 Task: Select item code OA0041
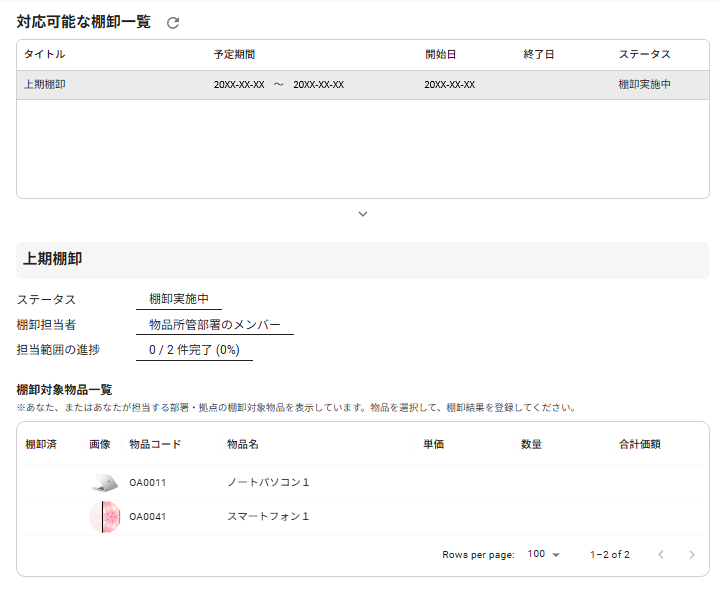pos(147,517)
